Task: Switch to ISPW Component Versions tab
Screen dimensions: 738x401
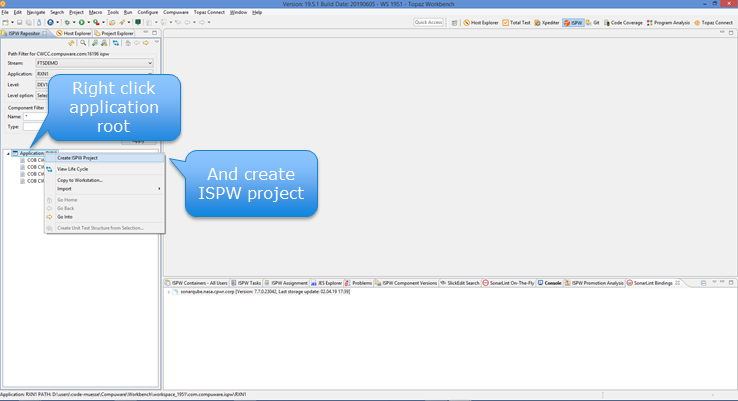Action: click(406, 283)
